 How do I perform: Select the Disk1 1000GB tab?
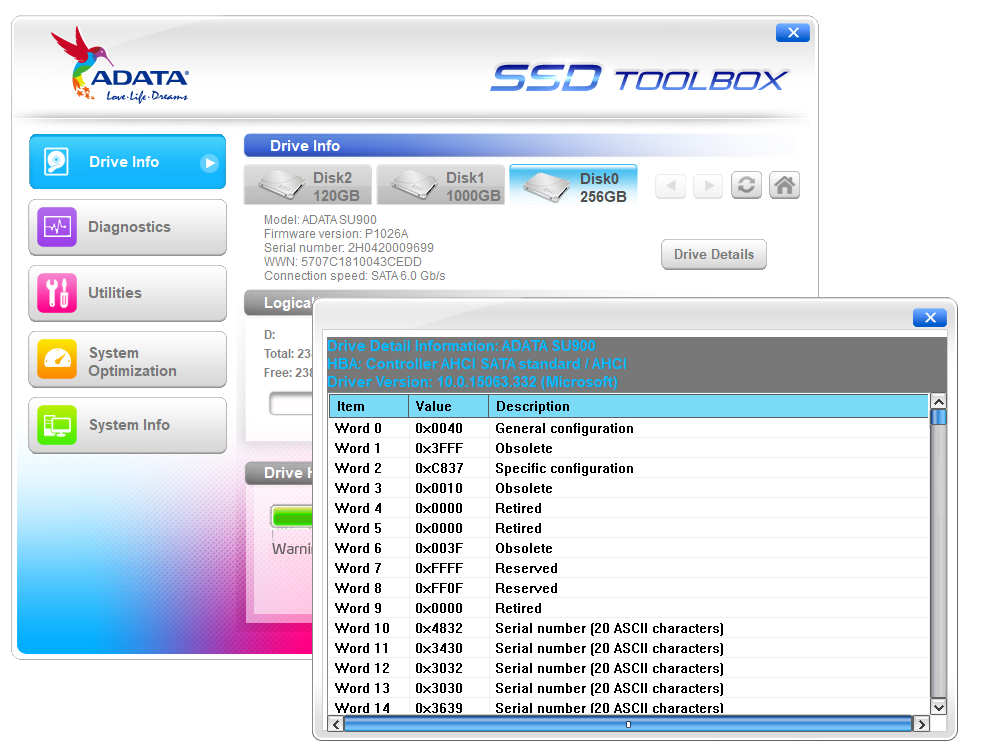pos(441,185)
